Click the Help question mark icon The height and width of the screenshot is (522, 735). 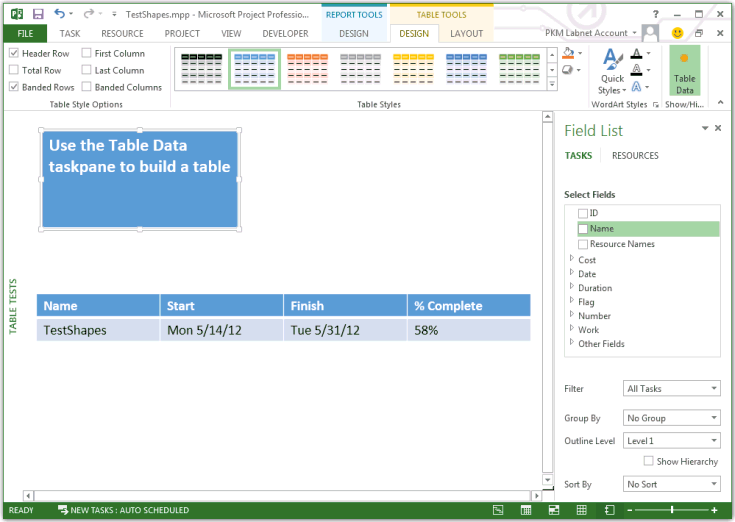656,14
